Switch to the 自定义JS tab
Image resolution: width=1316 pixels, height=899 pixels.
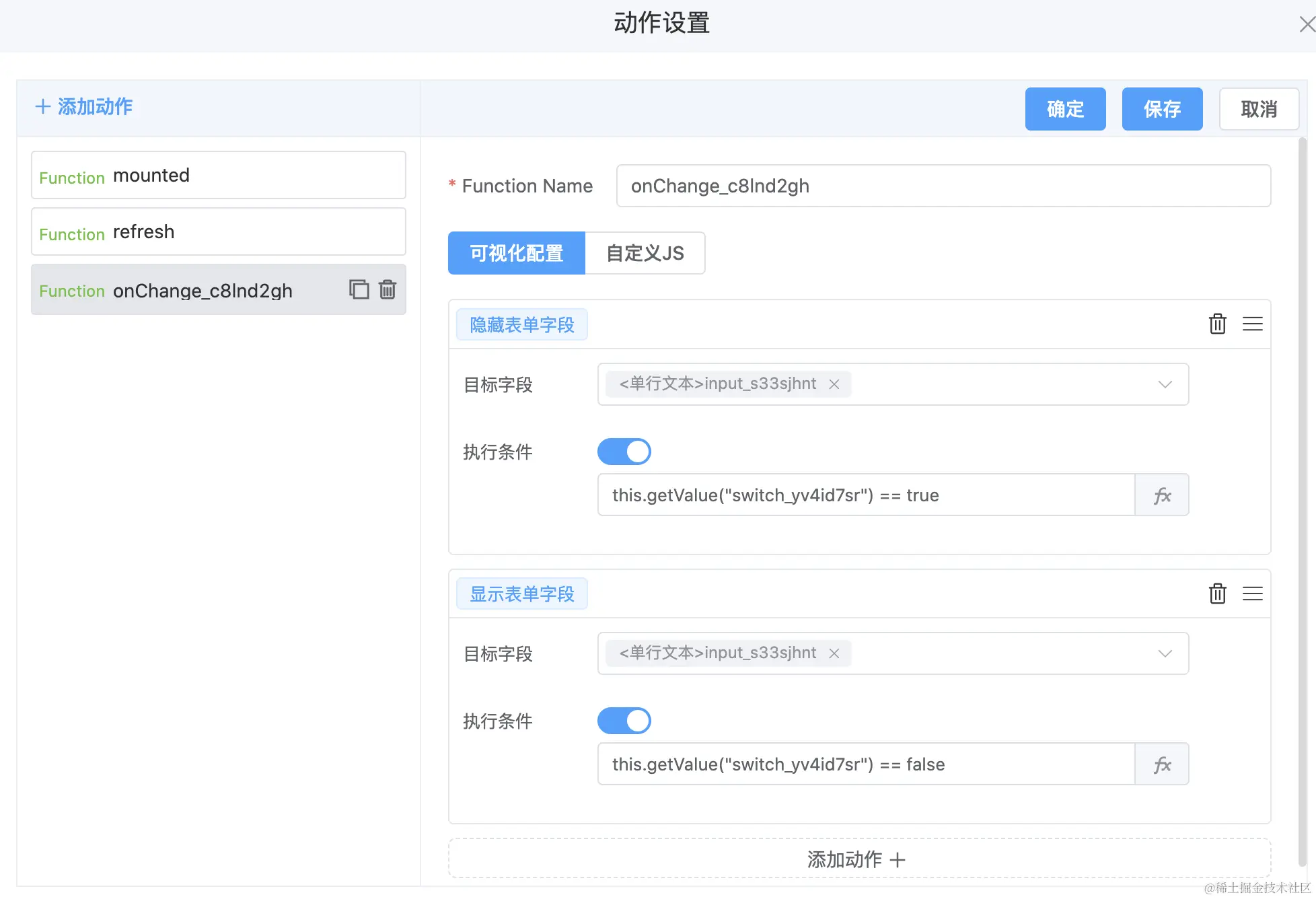coord(645,253)
